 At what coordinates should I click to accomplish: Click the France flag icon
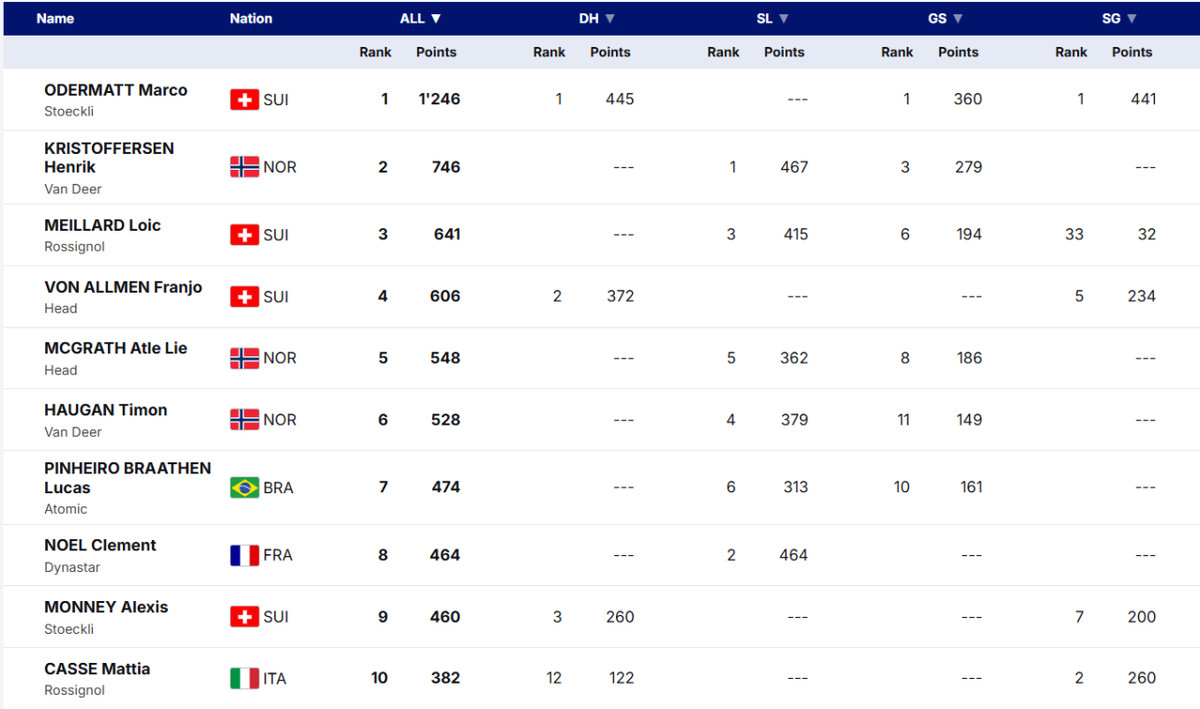pos(244,555)
